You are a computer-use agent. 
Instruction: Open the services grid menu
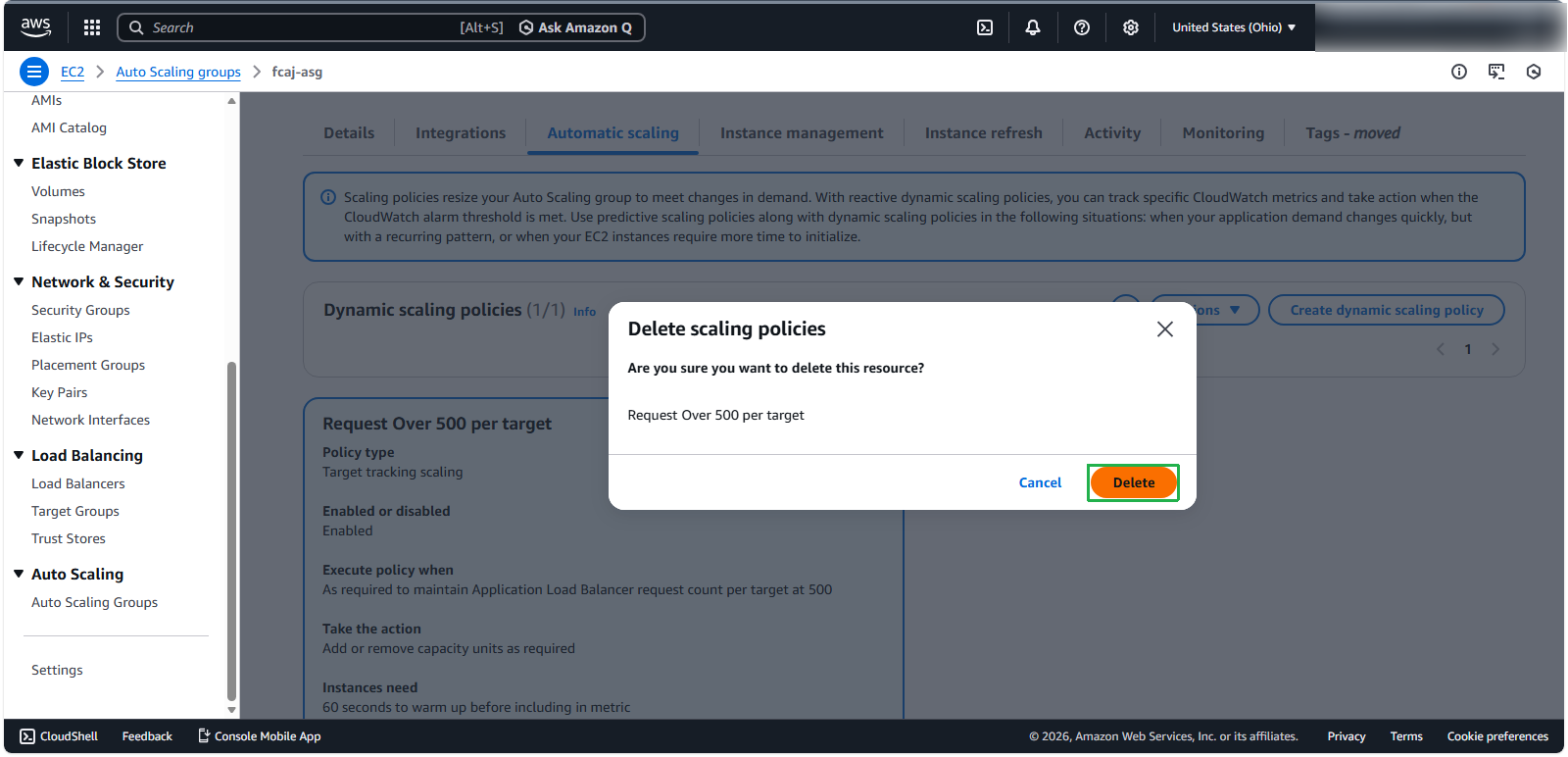click(92, 27)
